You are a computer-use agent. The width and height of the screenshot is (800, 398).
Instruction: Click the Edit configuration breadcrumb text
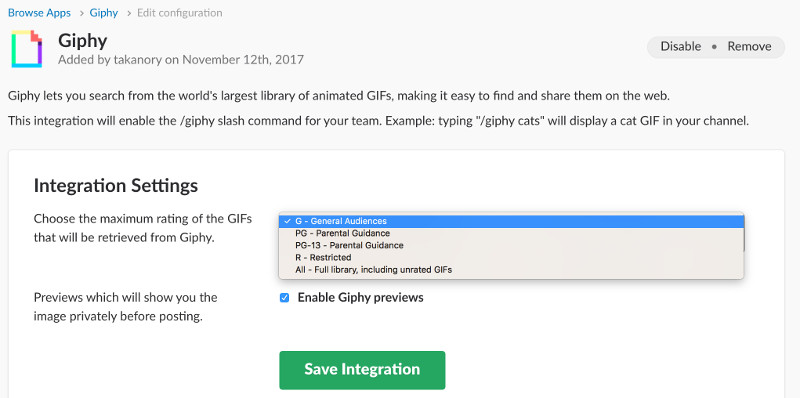click(x=180, y=13)
